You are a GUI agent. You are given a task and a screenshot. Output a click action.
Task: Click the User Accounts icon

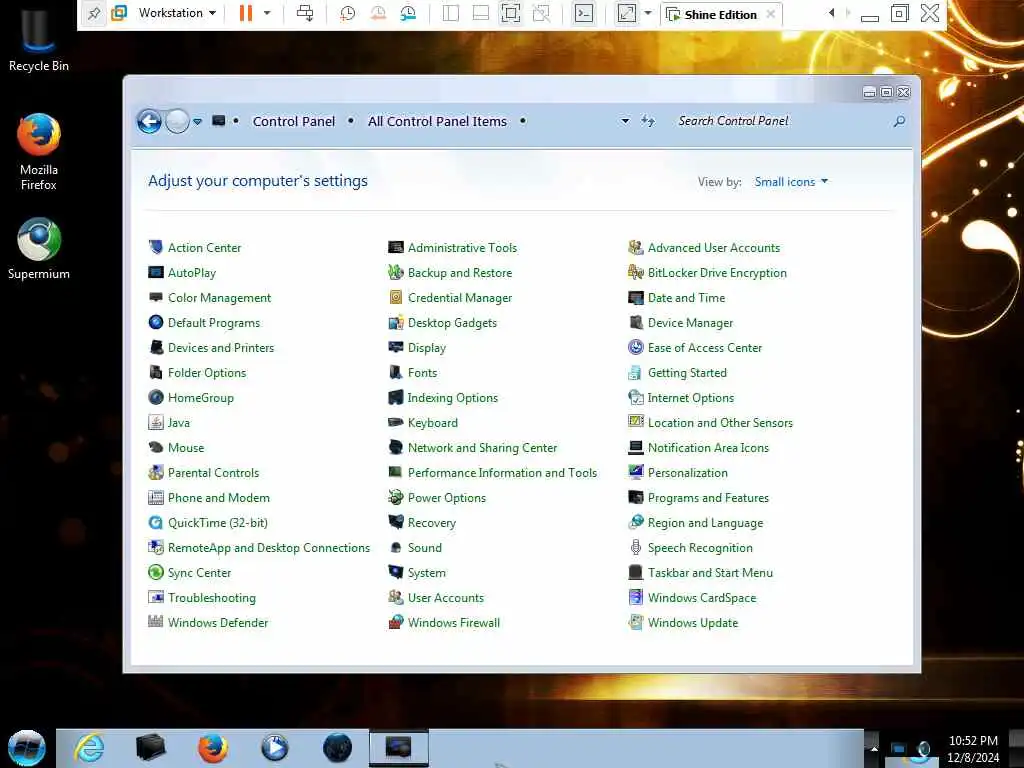point(396,598)
